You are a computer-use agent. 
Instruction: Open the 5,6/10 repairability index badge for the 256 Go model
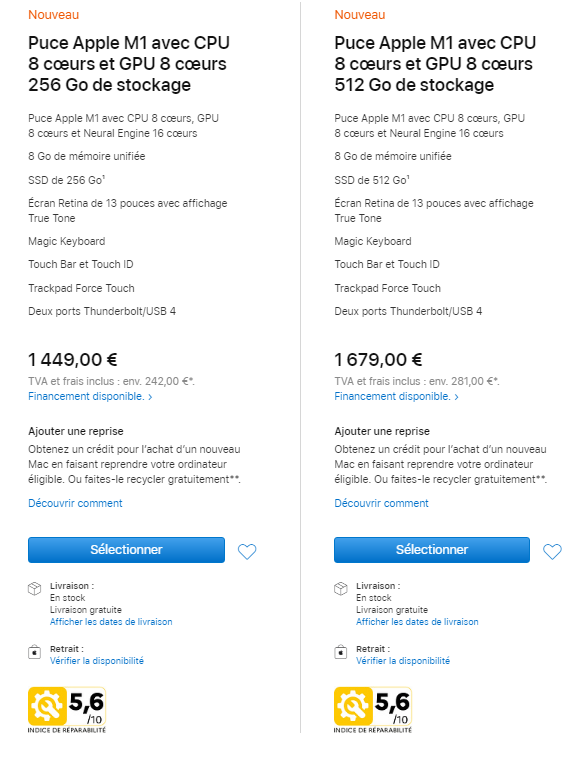(x=67, y=709)
